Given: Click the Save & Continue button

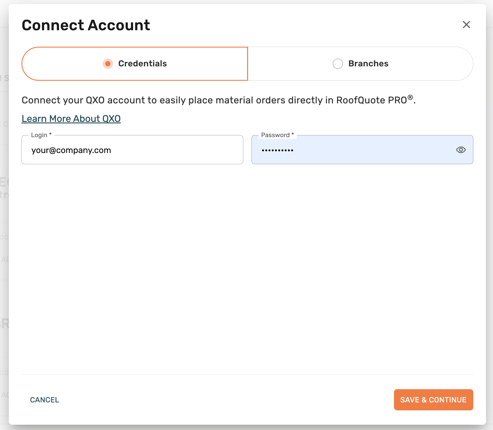Looking at the screenshot, I should (x=433, y=400).
